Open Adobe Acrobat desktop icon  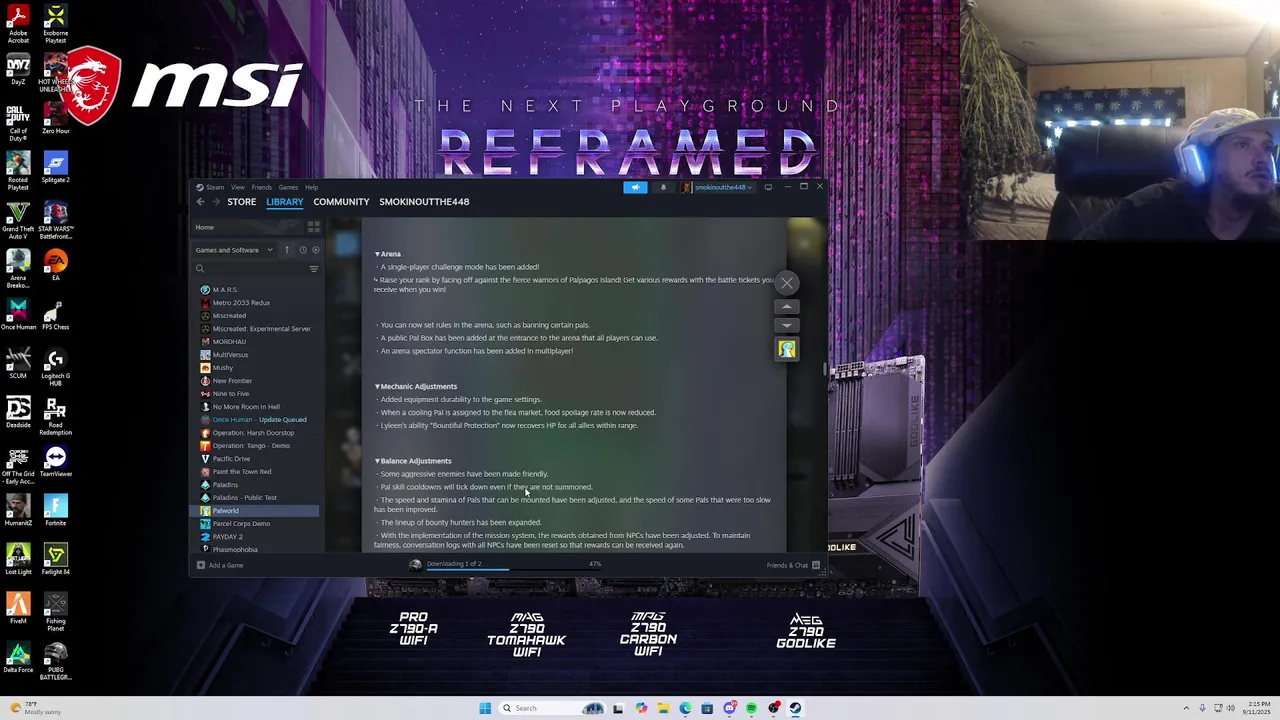[18, 25]
